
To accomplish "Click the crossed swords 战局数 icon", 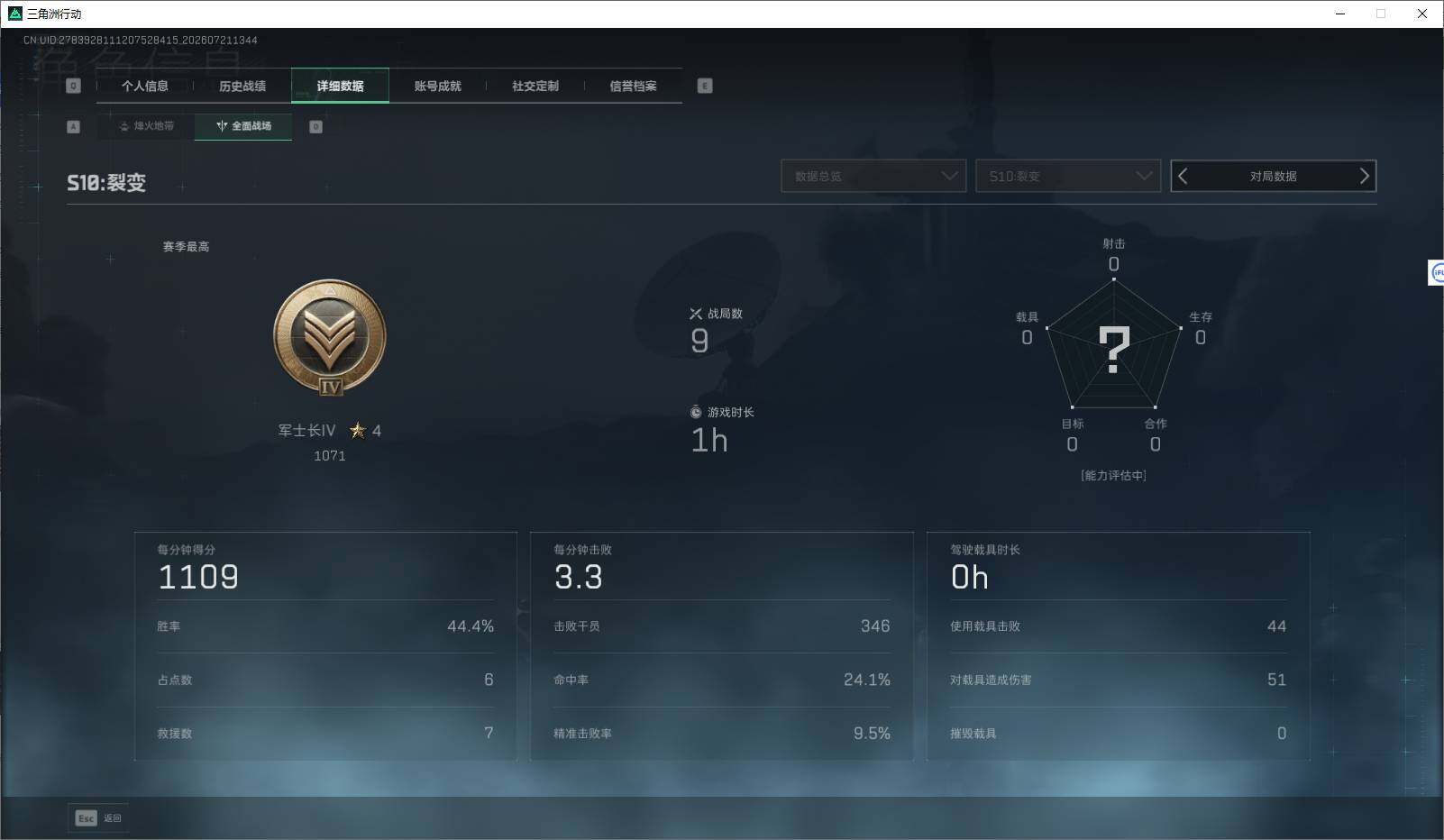I will 696,314.
